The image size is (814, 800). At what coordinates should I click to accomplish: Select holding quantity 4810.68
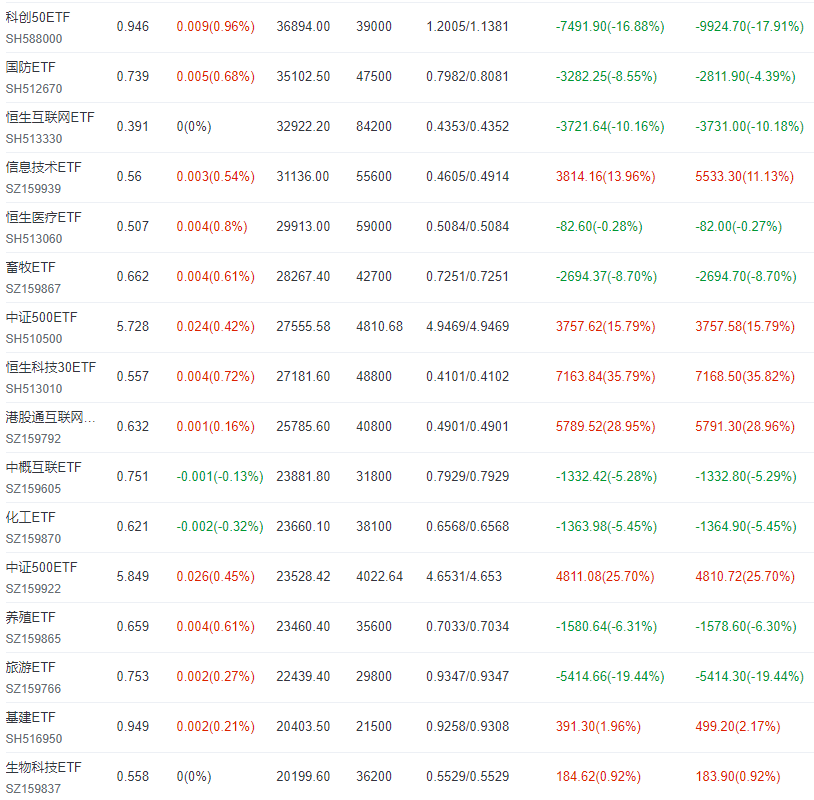point(379,326)
